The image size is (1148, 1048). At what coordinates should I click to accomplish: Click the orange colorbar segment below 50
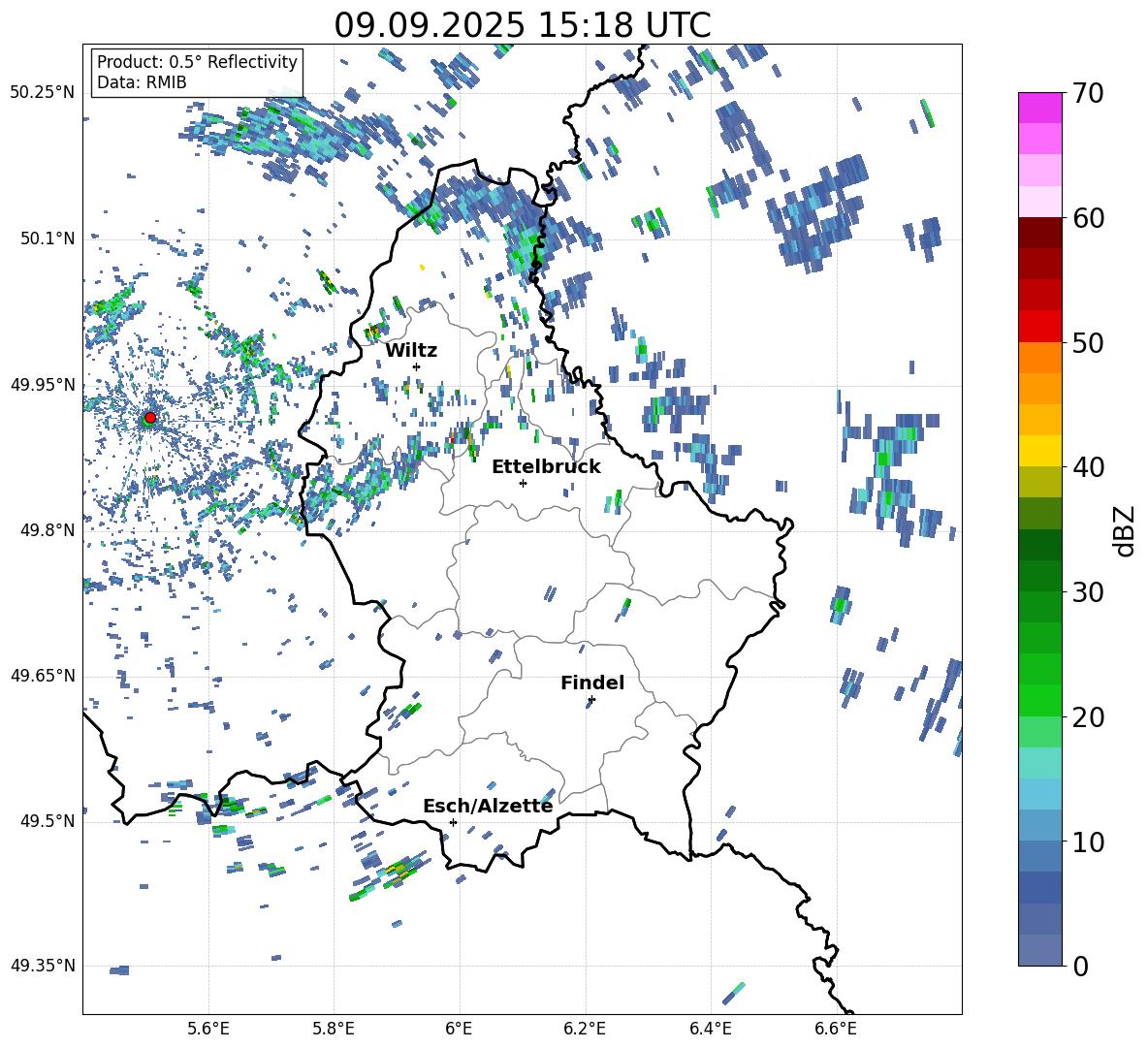pyautogui.click(x=1040, y=358)
